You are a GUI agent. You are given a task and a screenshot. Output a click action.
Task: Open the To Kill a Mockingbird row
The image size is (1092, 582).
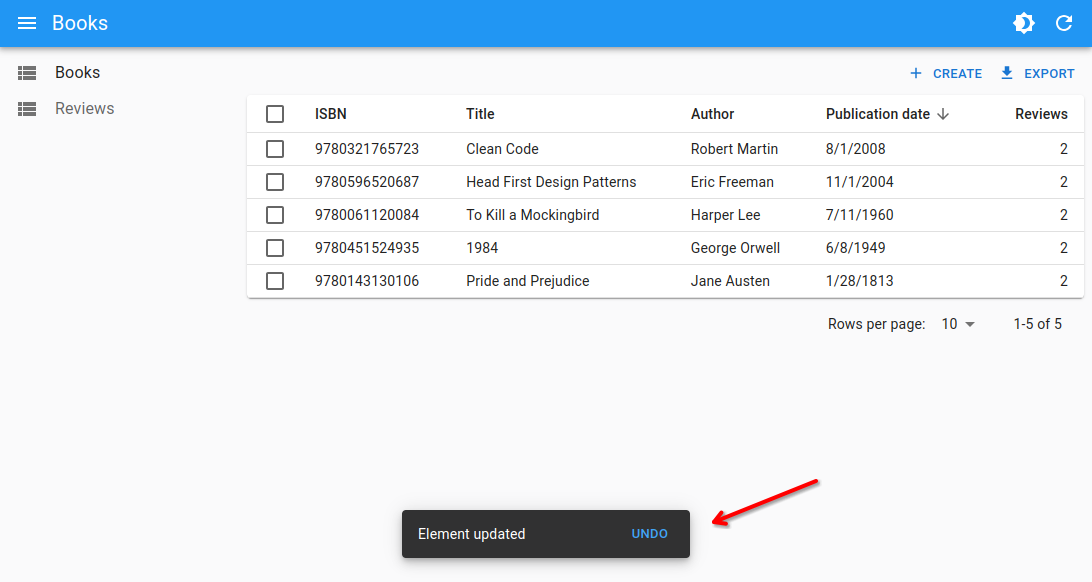[x=532, y=215]
